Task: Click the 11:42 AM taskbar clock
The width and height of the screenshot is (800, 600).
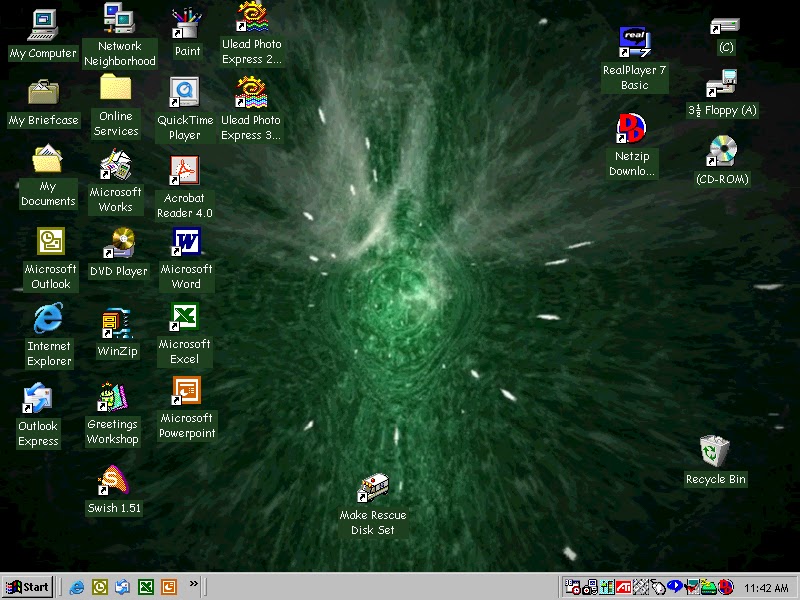Action: 766,588
